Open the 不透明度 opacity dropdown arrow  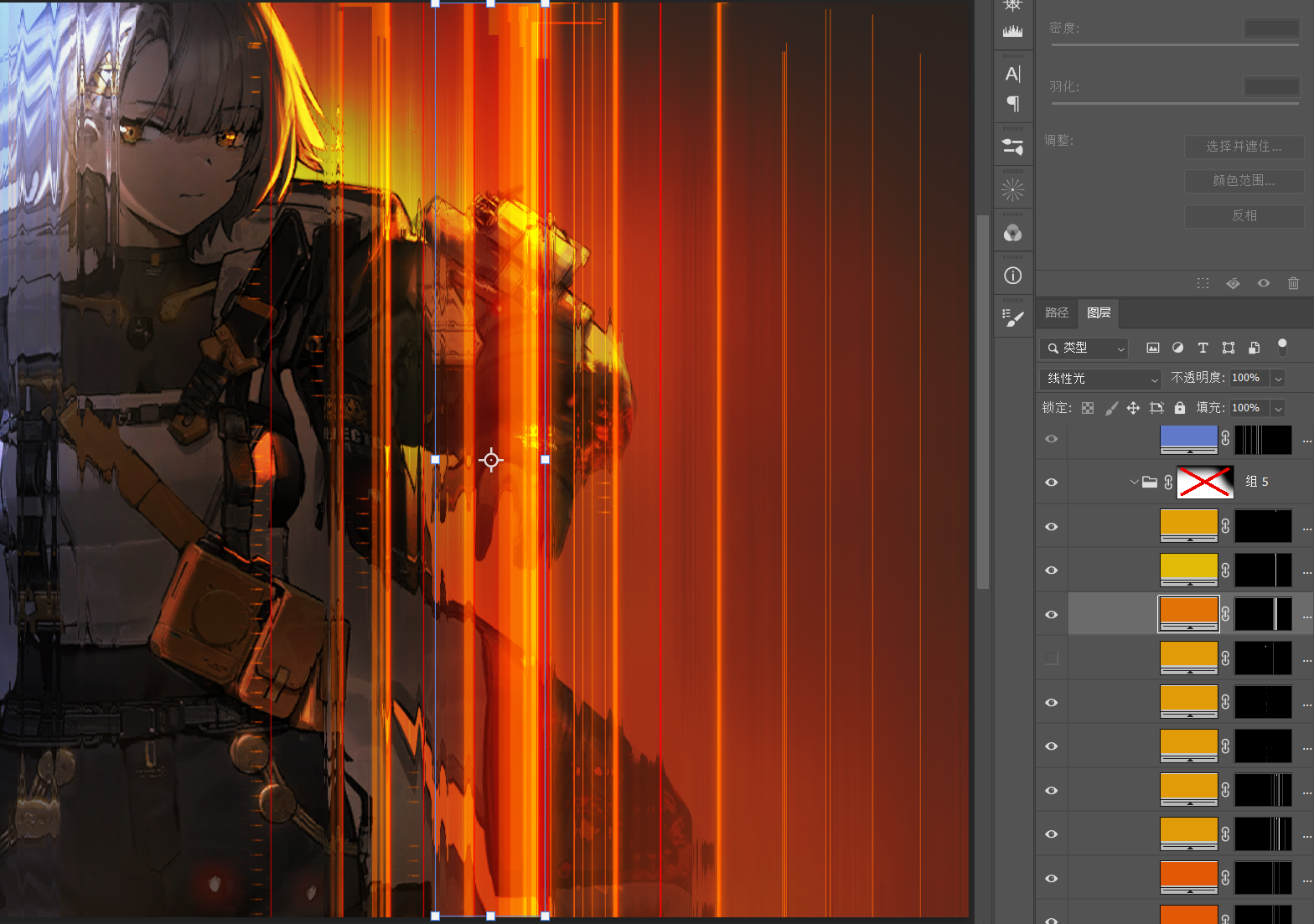(1278, 379)
